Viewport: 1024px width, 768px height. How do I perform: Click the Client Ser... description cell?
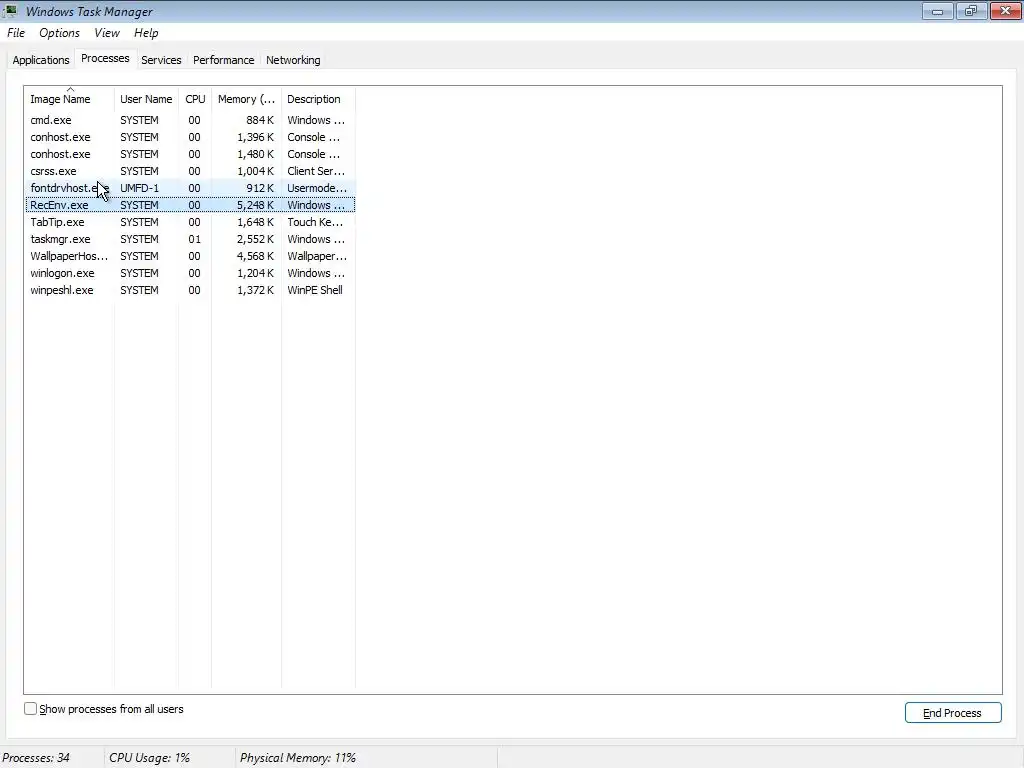[316, 171]
